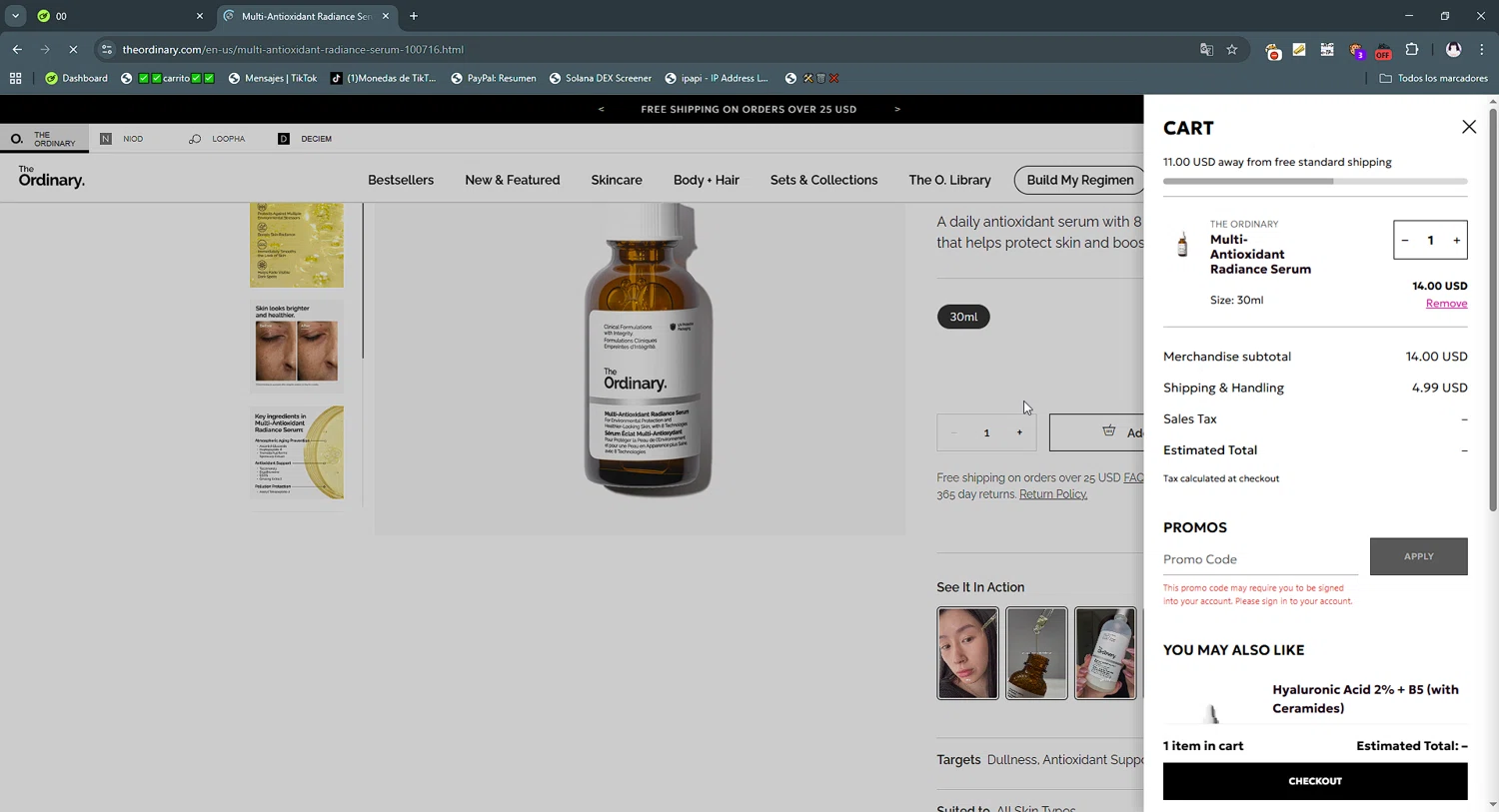The image size is (1499, 812).
Task: Open the New & Featured menu
Action: click(512, 180)
